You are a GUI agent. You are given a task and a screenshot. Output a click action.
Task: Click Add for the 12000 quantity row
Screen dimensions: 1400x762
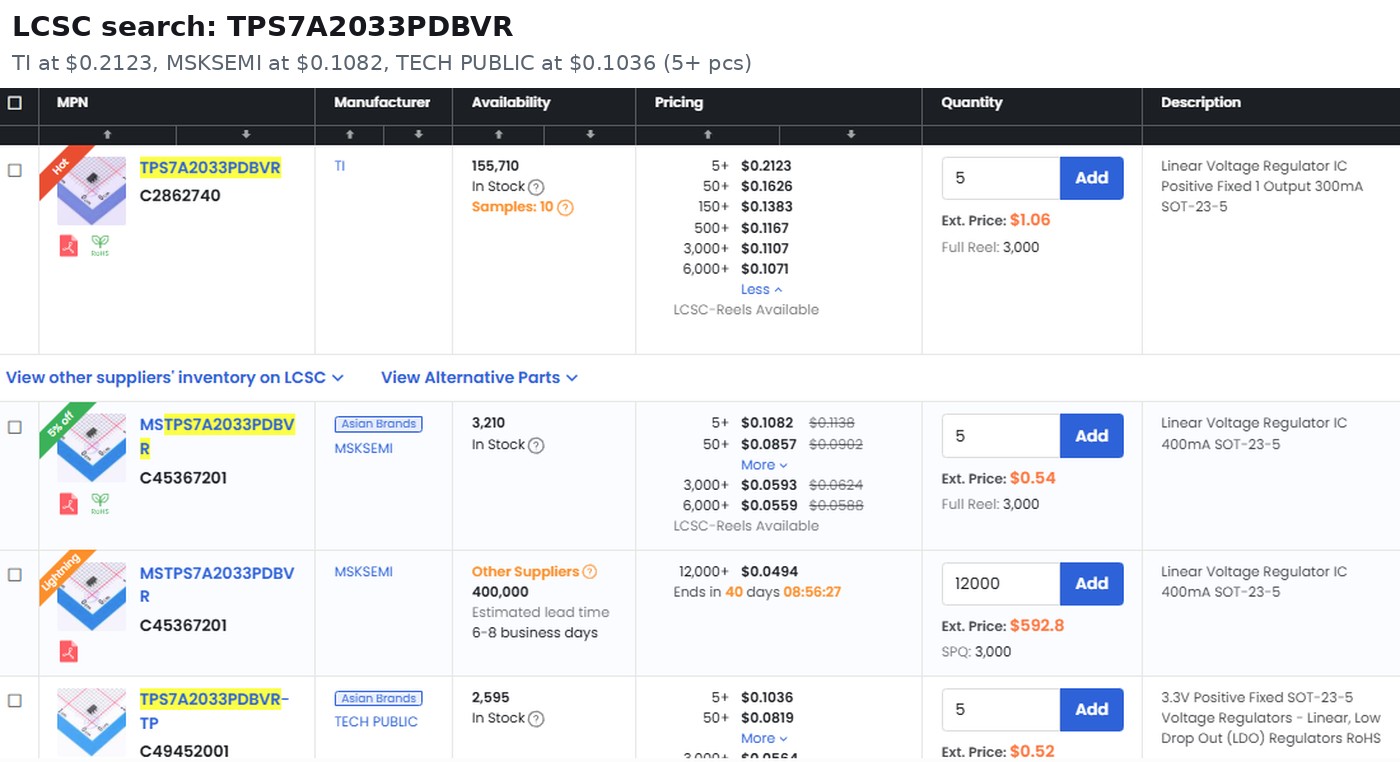click(1091, 584)
